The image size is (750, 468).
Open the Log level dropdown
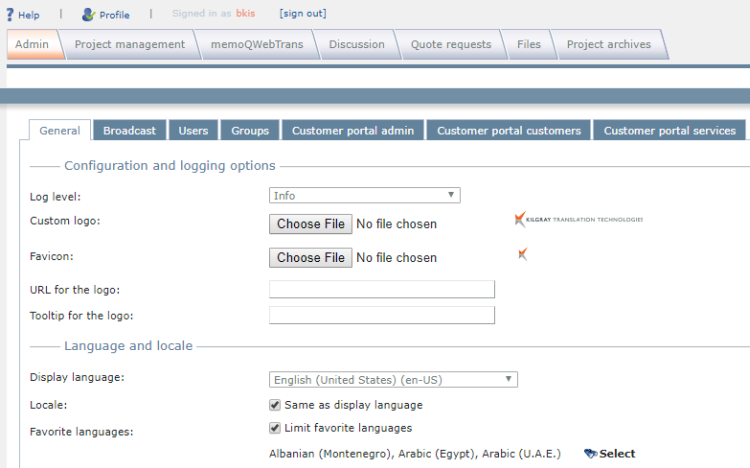click(x=364, y=196)
